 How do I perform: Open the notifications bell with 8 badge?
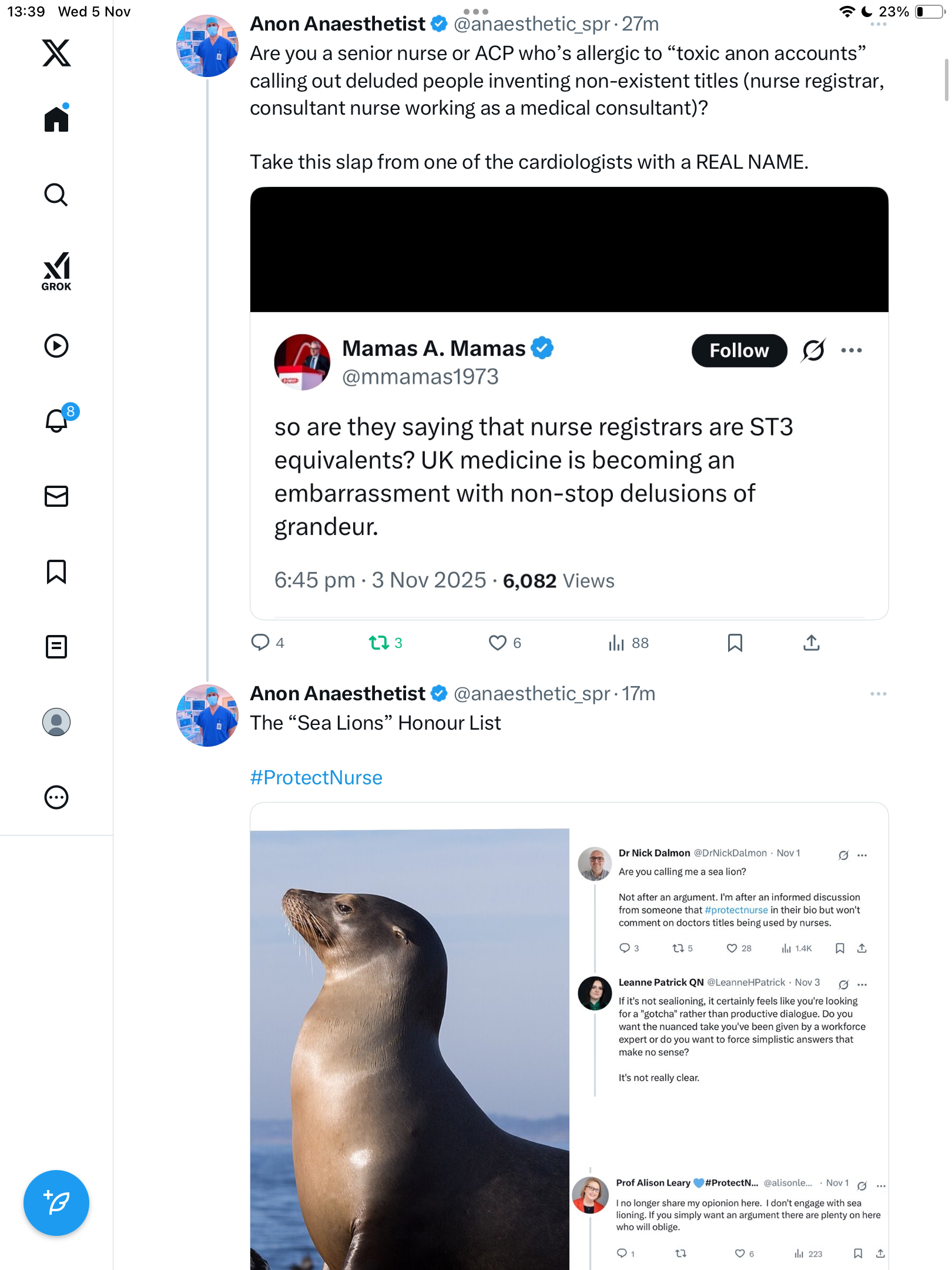57,420
